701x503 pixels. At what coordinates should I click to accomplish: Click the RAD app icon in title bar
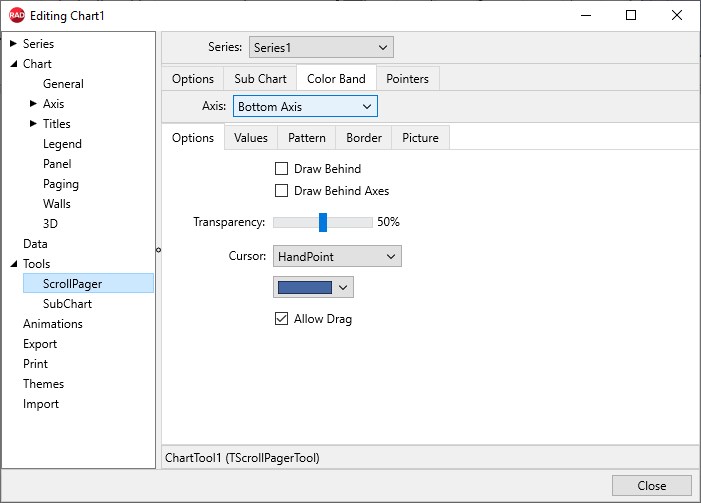17,15
